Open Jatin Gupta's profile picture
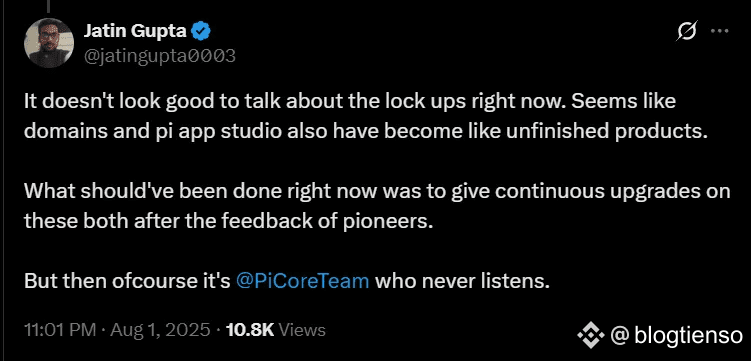Screen dimensions: 751x361 coord(49,43)
